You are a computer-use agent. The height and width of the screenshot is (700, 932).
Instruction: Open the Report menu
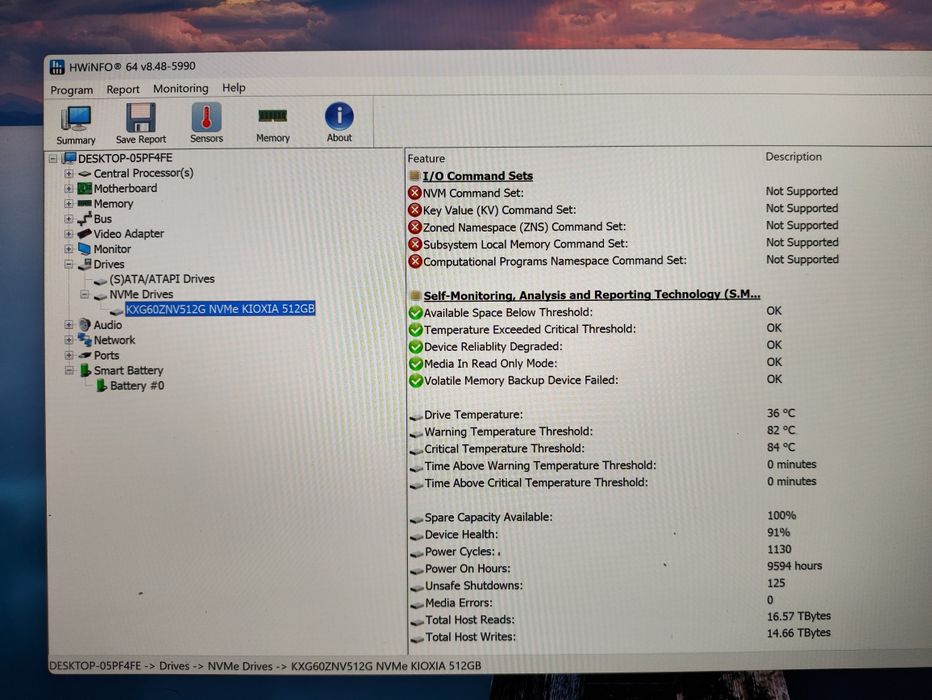click(x=123, y=90)
